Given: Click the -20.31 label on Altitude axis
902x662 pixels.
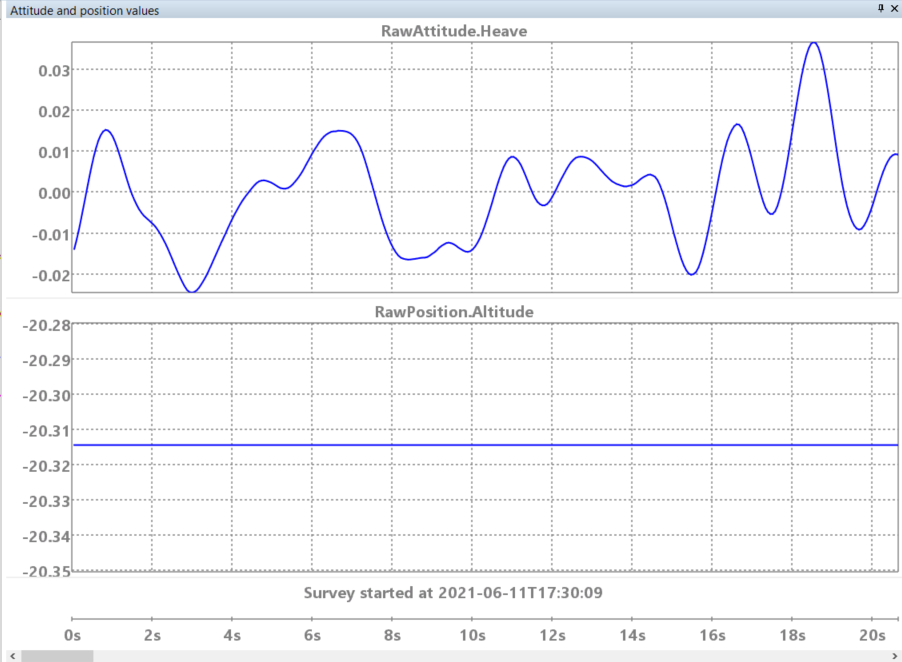Looking at the screenshot, I should 46,431.
